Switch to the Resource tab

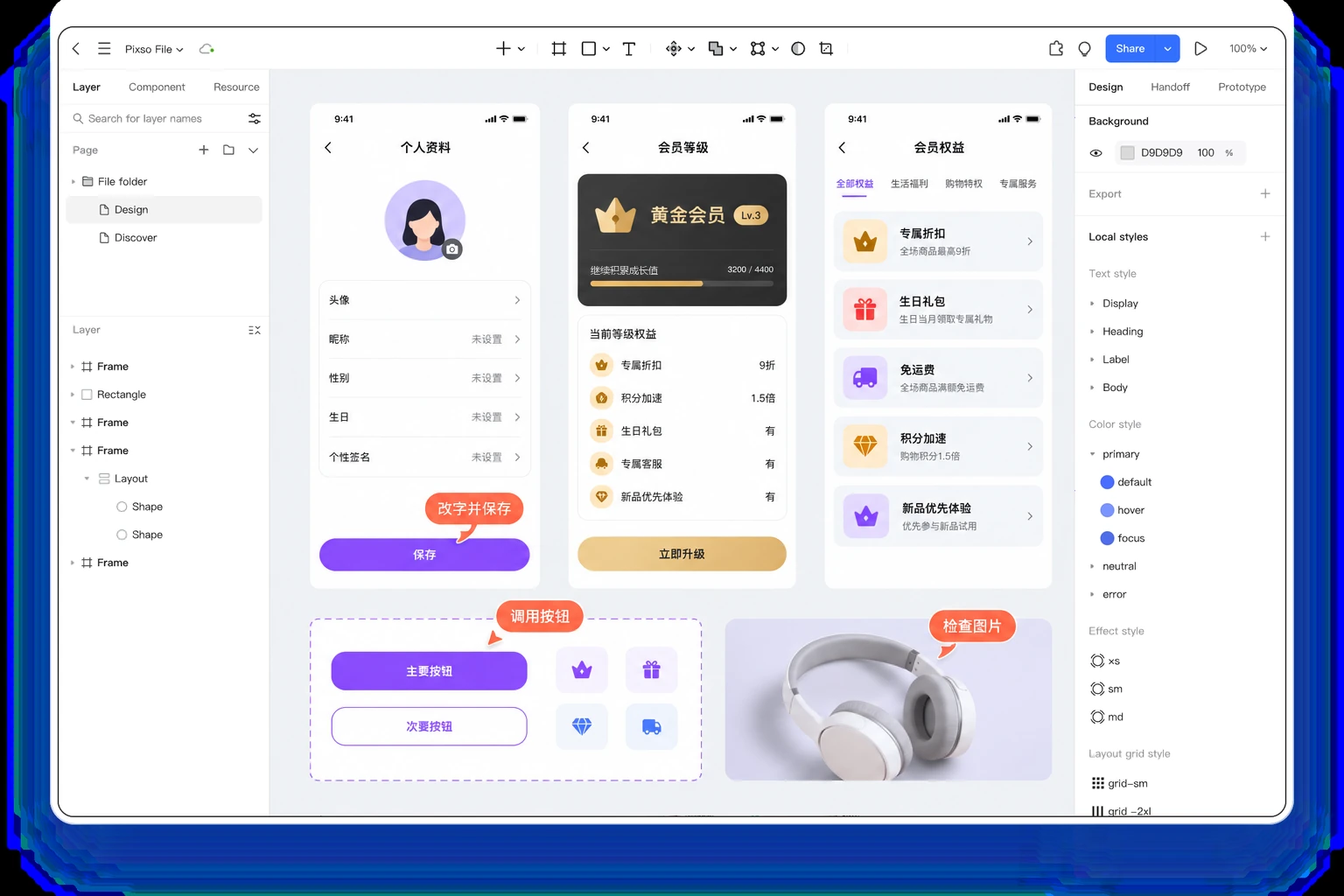[x=236, y=87]
